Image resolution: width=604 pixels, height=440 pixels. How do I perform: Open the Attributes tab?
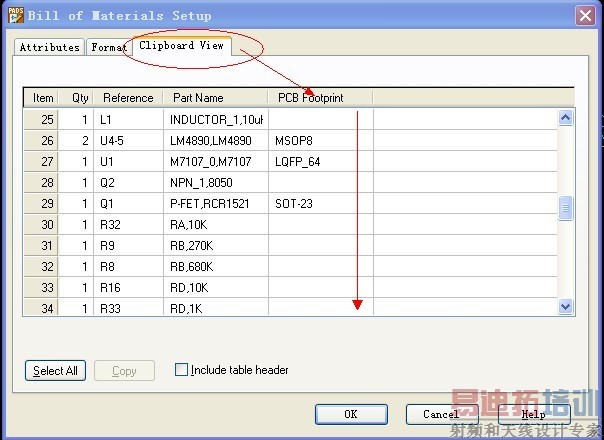[x=49, y=47]
